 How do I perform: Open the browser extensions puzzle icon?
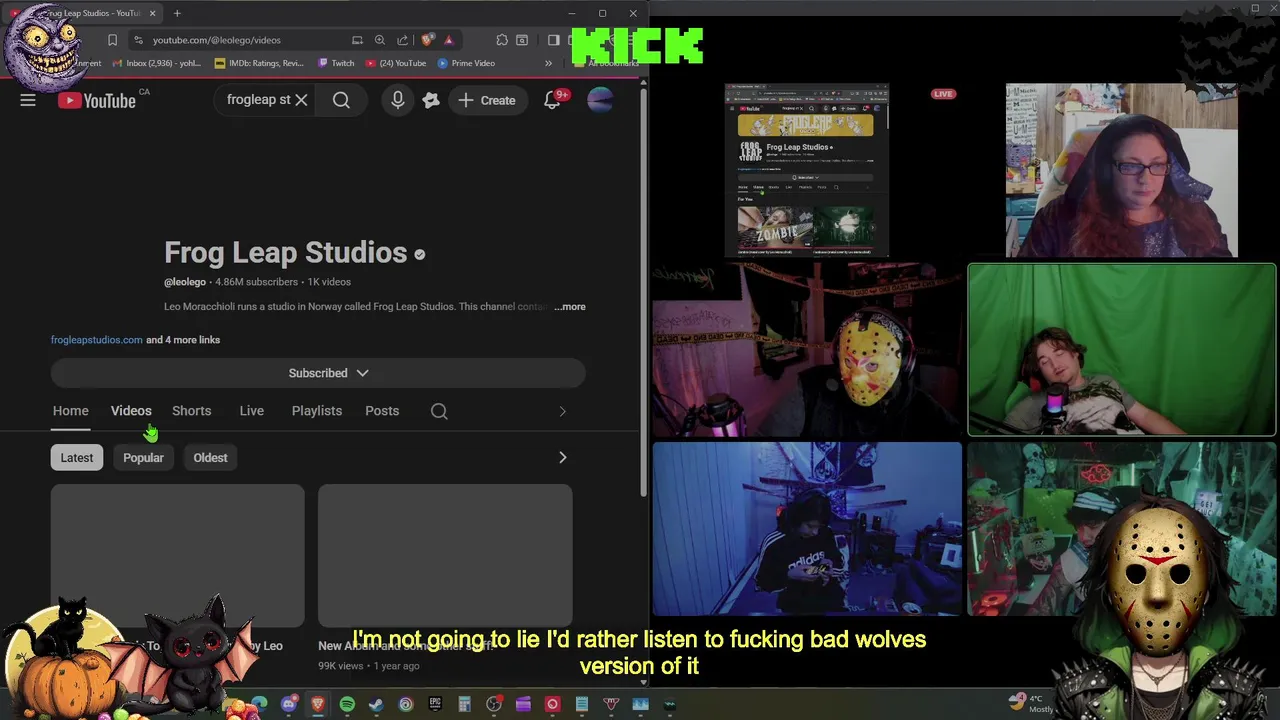coord(501,40)
